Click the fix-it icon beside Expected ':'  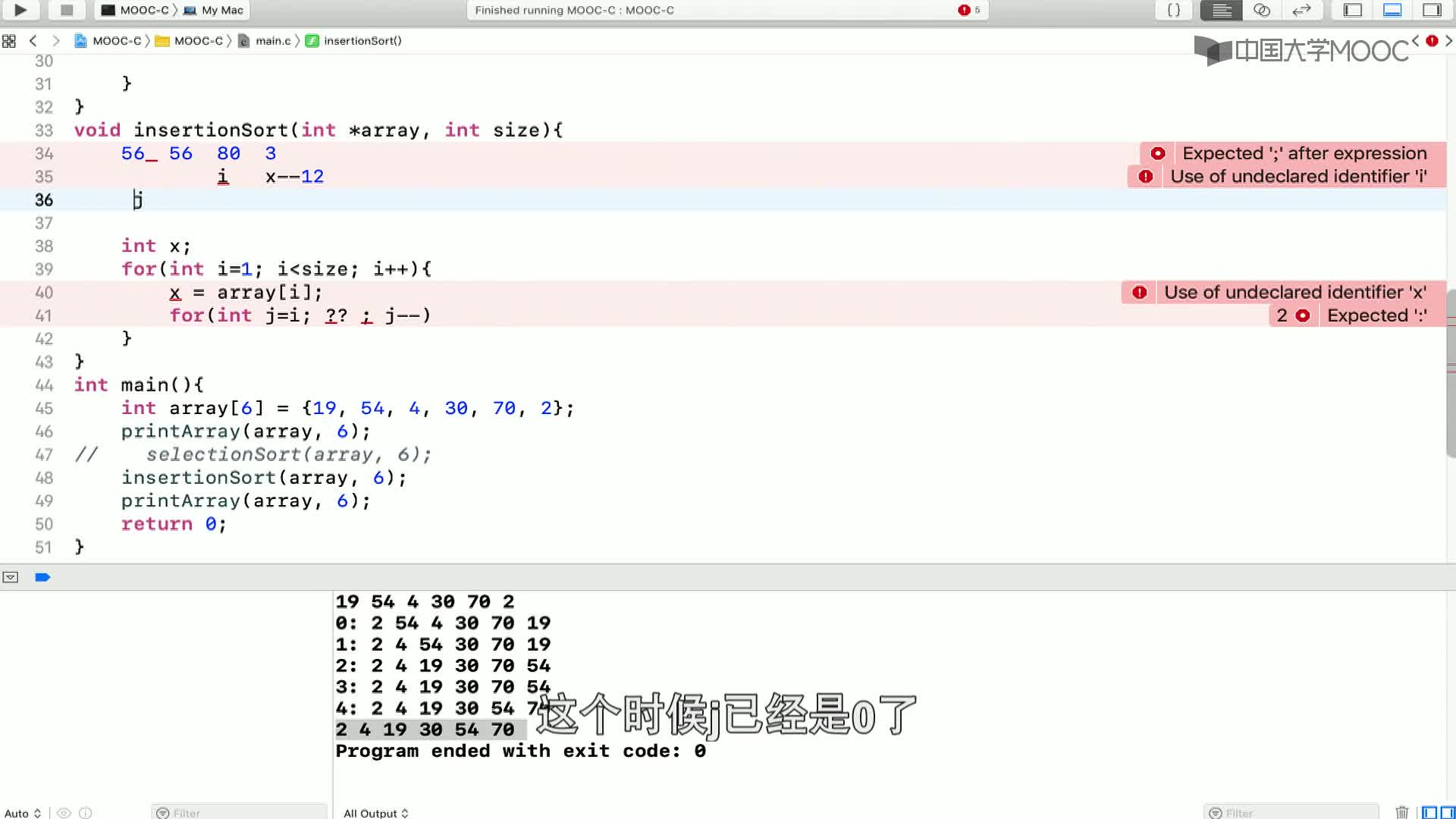[x=1302, y=315]
